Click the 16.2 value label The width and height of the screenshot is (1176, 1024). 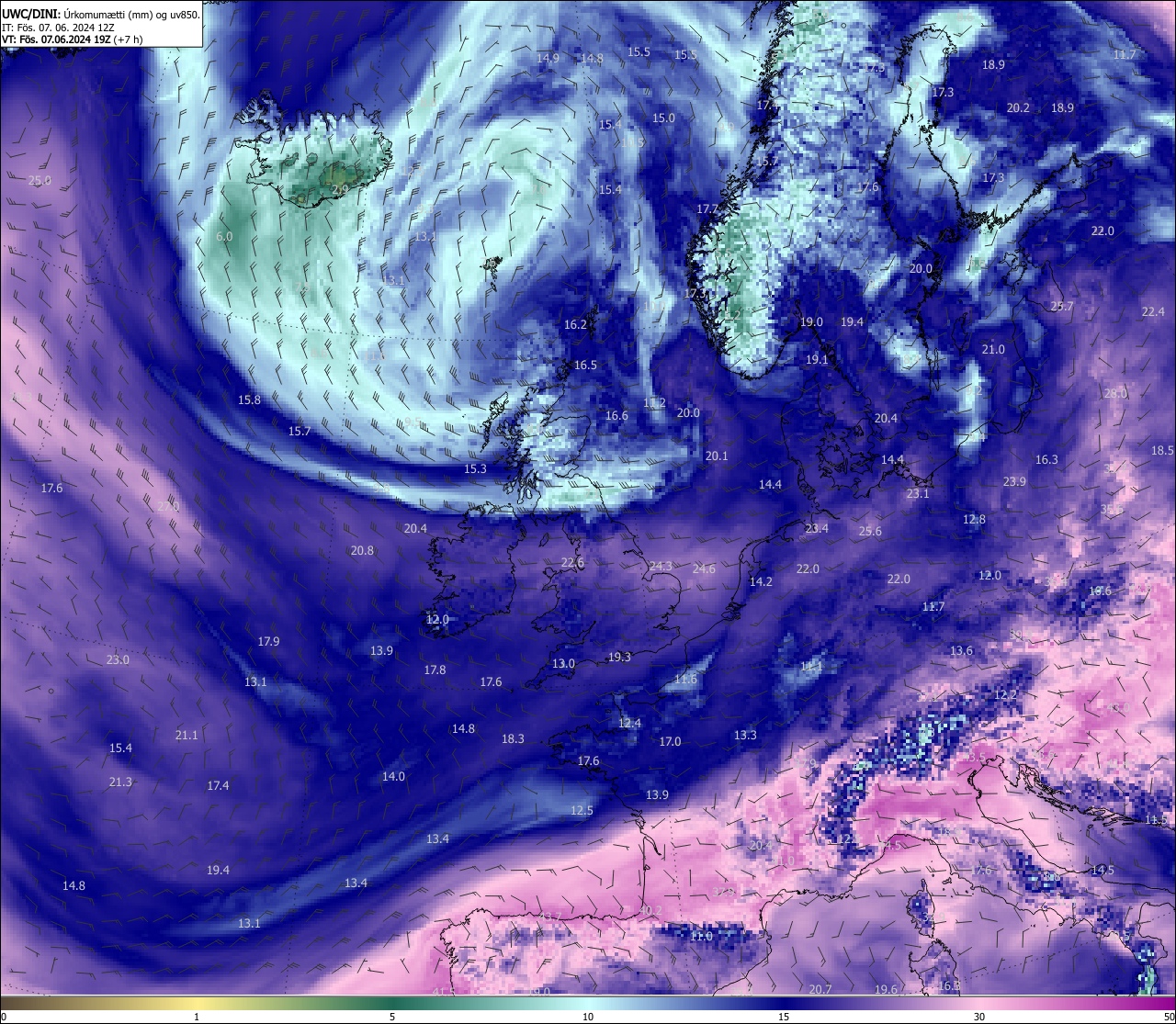pos(575,324)
